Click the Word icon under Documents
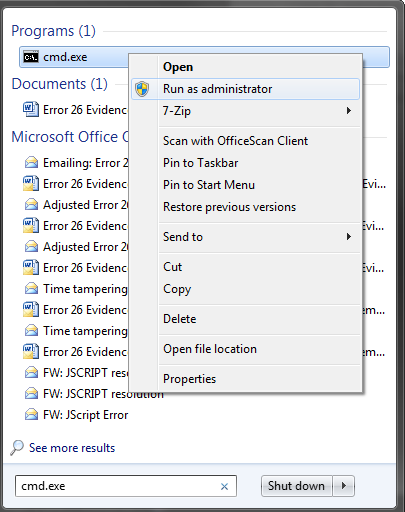Viewport: 405px width, 512px height. click(31, 109)
